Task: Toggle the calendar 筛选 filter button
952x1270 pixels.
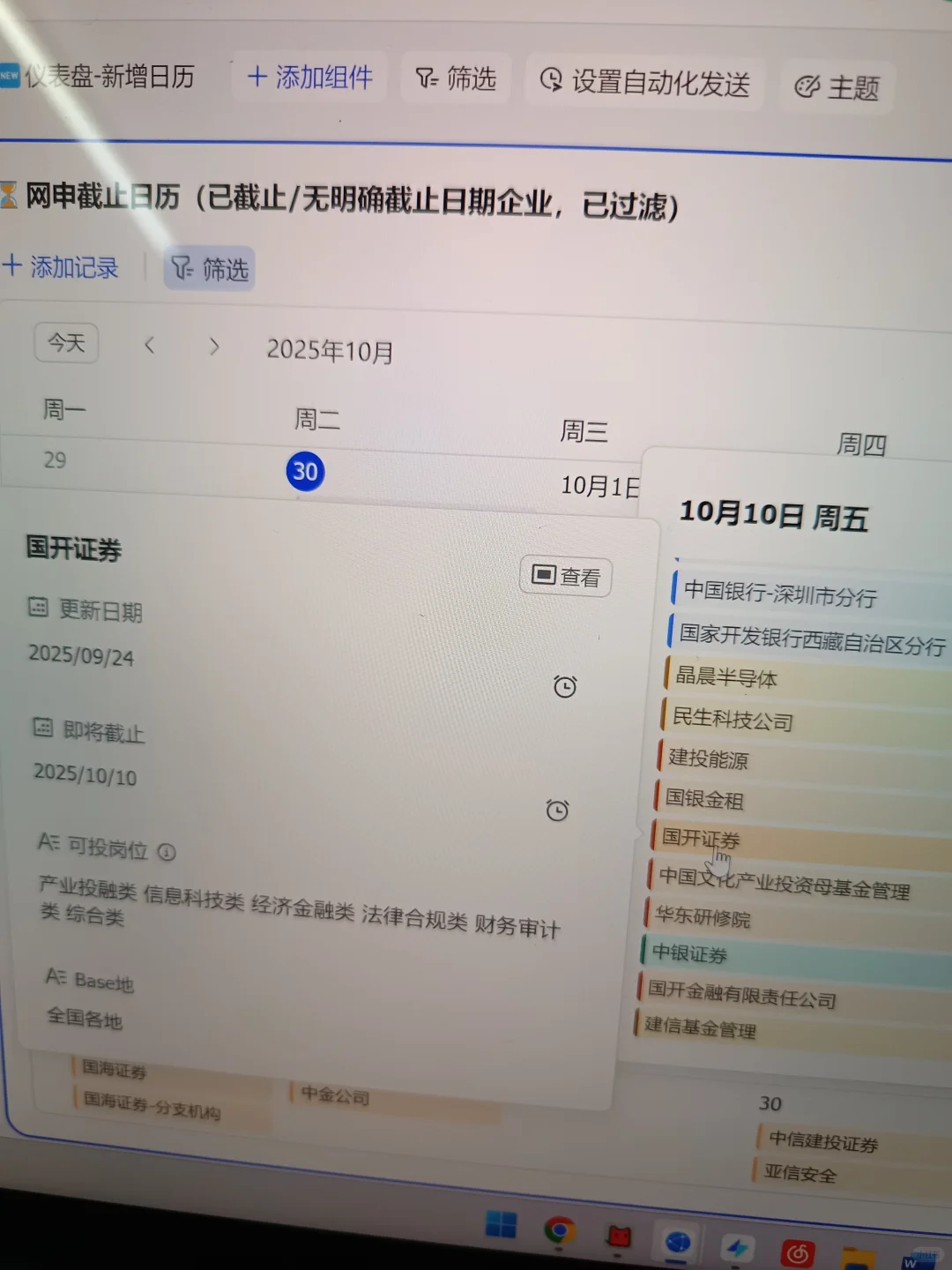Action: tap(209, 269)
